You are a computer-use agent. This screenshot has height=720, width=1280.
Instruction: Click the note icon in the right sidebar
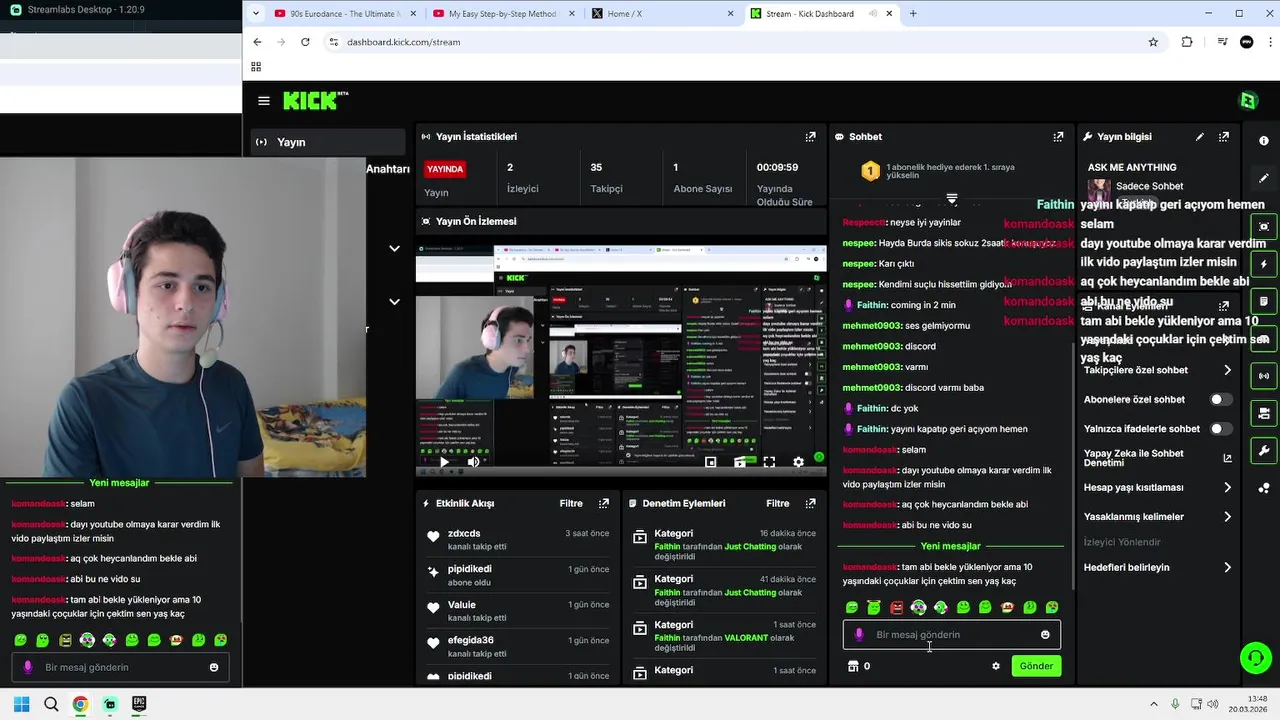click(x=1264, y=301)
